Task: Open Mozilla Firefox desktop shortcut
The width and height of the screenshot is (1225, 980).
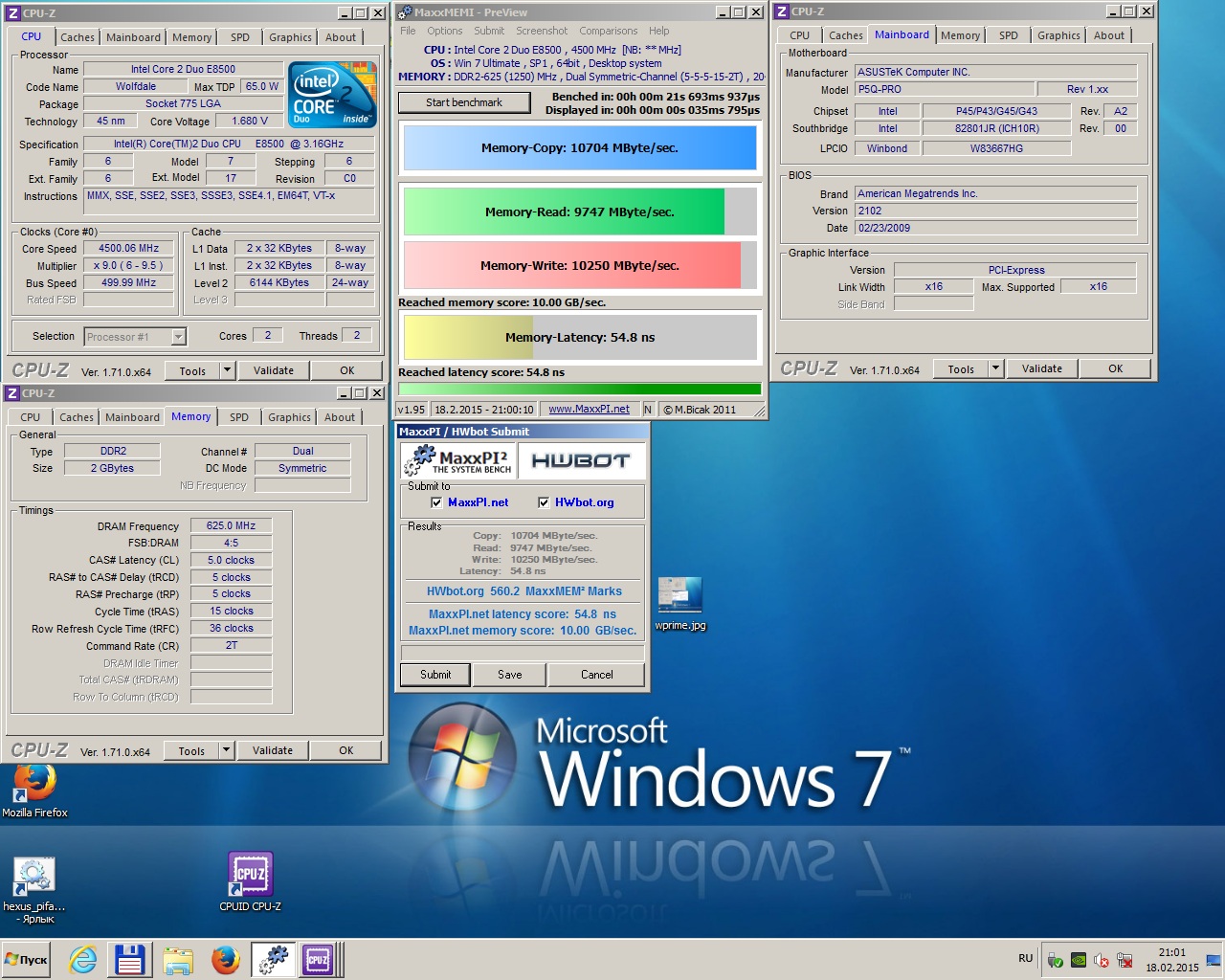Action: point(34,791)
